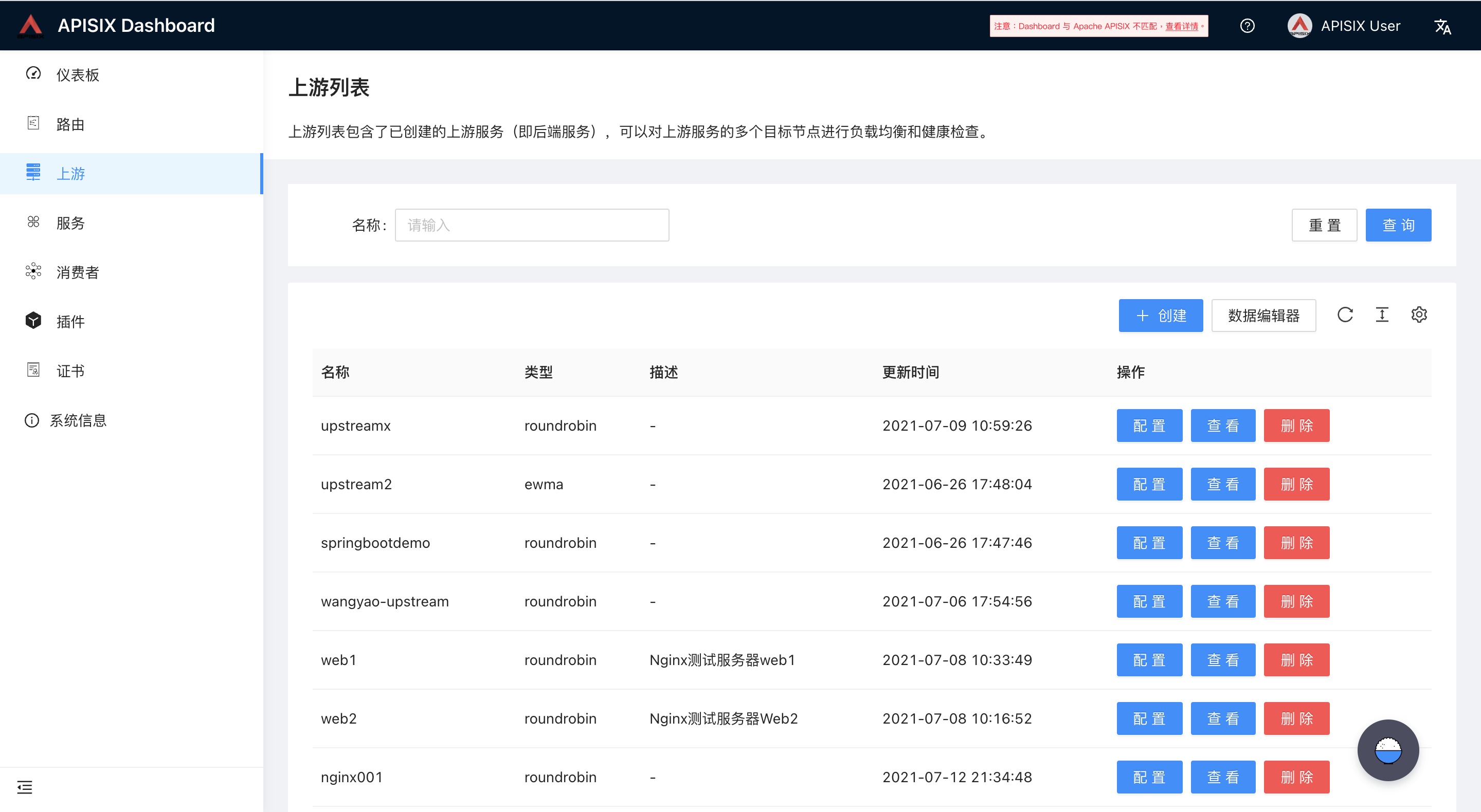This screenshot has height=812, width=1481.
Task: Select 插件 plugins in the sidebar
Action: click(70, 321)
